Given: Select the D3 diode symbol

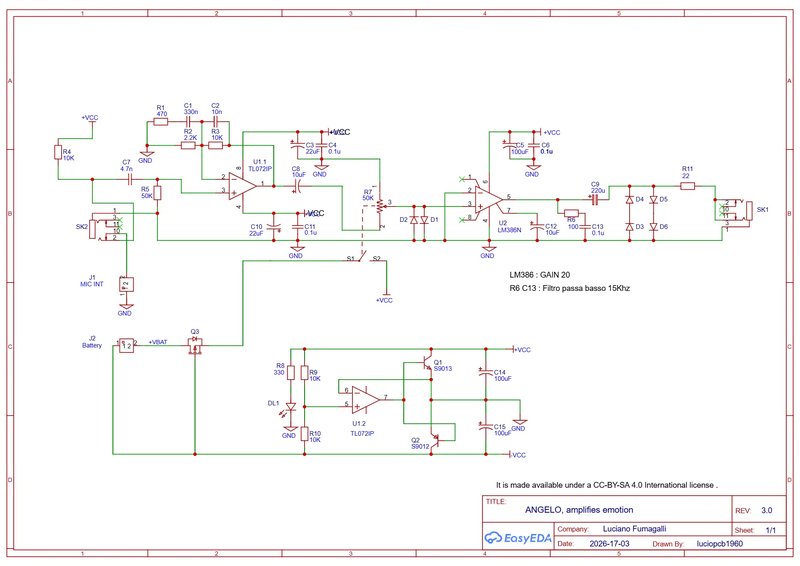Looking at the screenshot, I should [x=629, y=227].
